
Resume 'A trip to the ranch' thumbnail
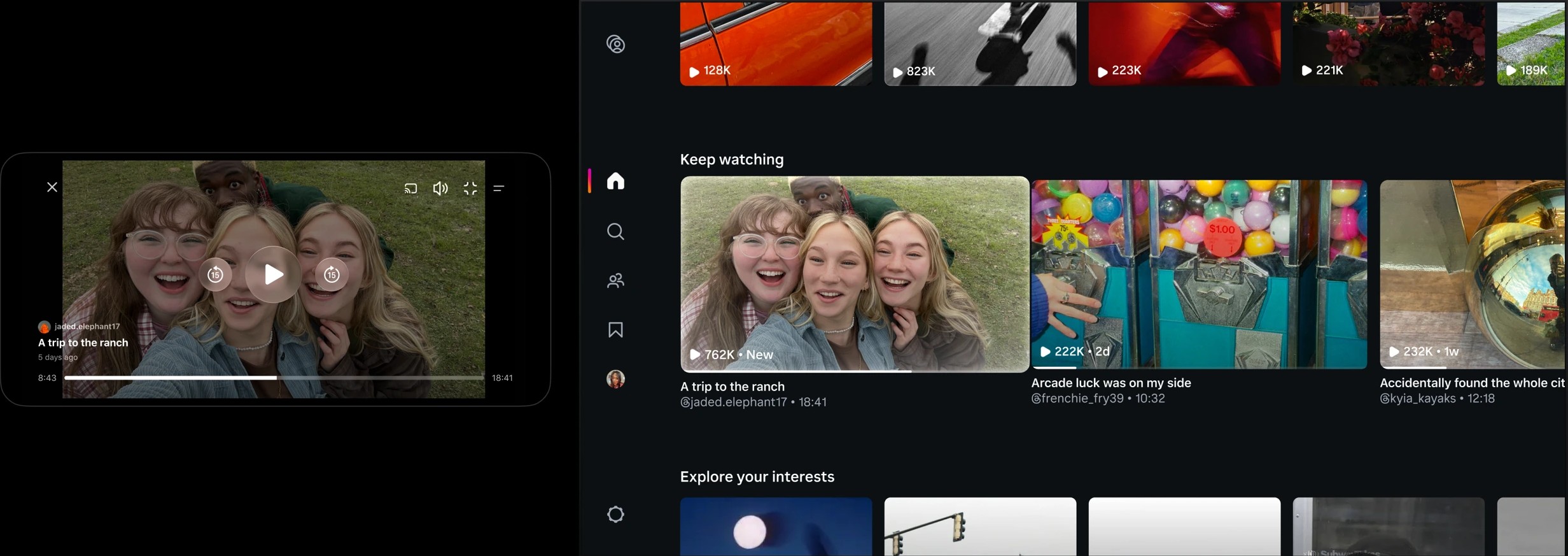pos(855,274)
